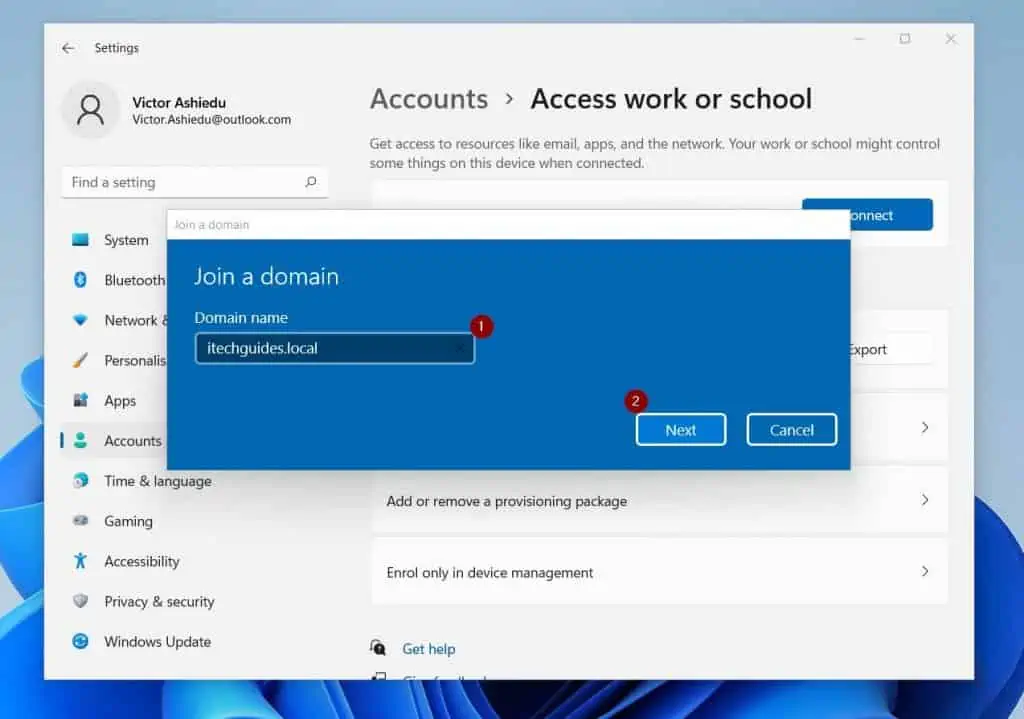Cancel the Join a domain dialog
Viewport: 1024px width, 719px height.
point(791,429)
